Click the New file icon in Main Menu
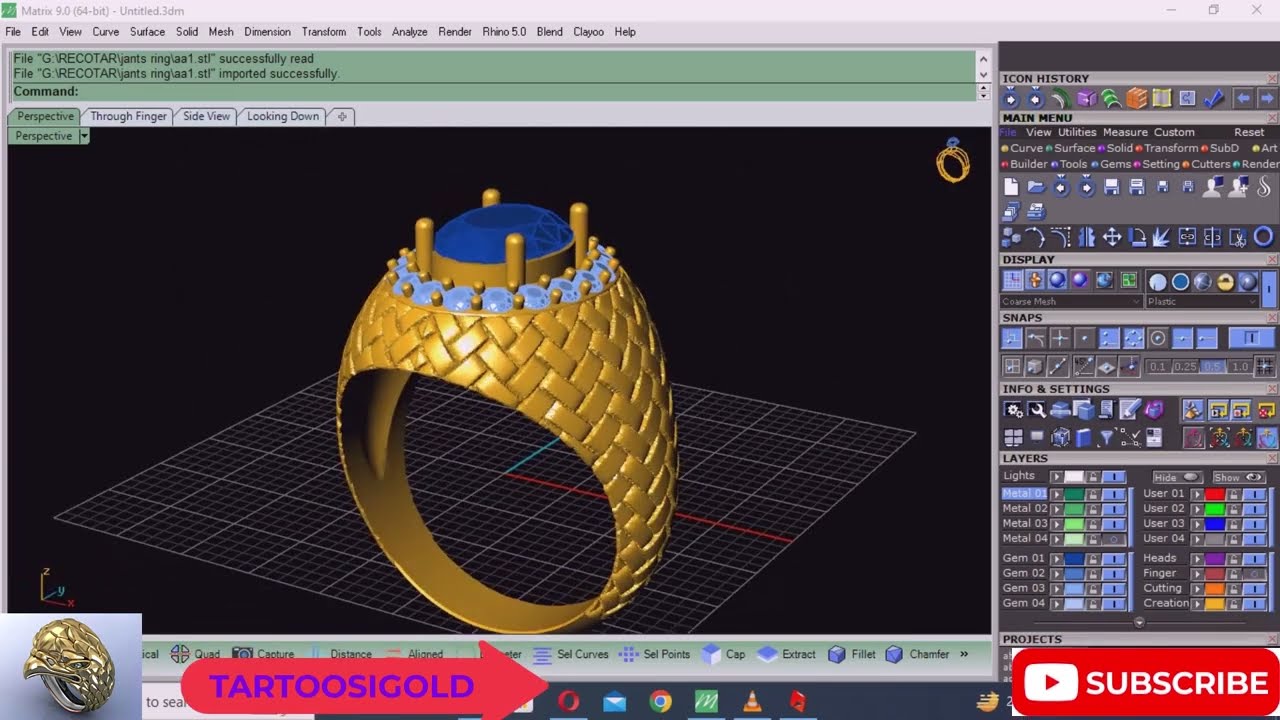Screen dimensions: 1280x720 (1011, 186)
